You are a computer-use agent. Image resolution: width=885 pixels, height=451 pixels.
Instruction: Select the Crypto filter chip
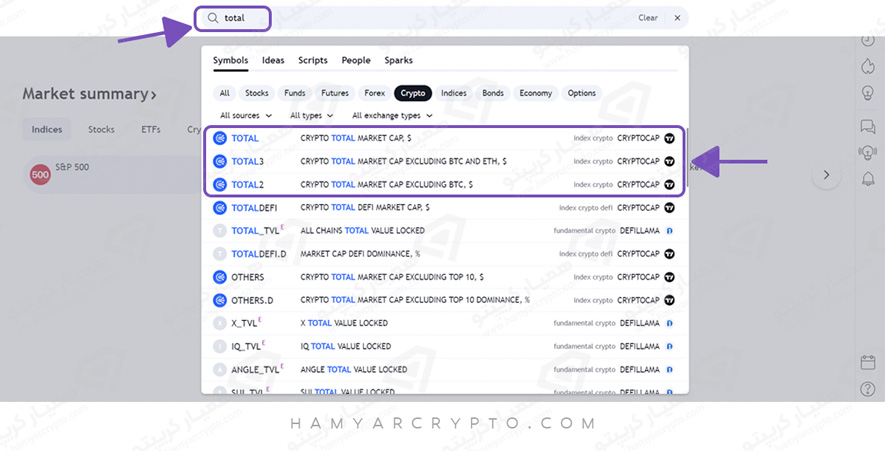click(x=413, y=93)
